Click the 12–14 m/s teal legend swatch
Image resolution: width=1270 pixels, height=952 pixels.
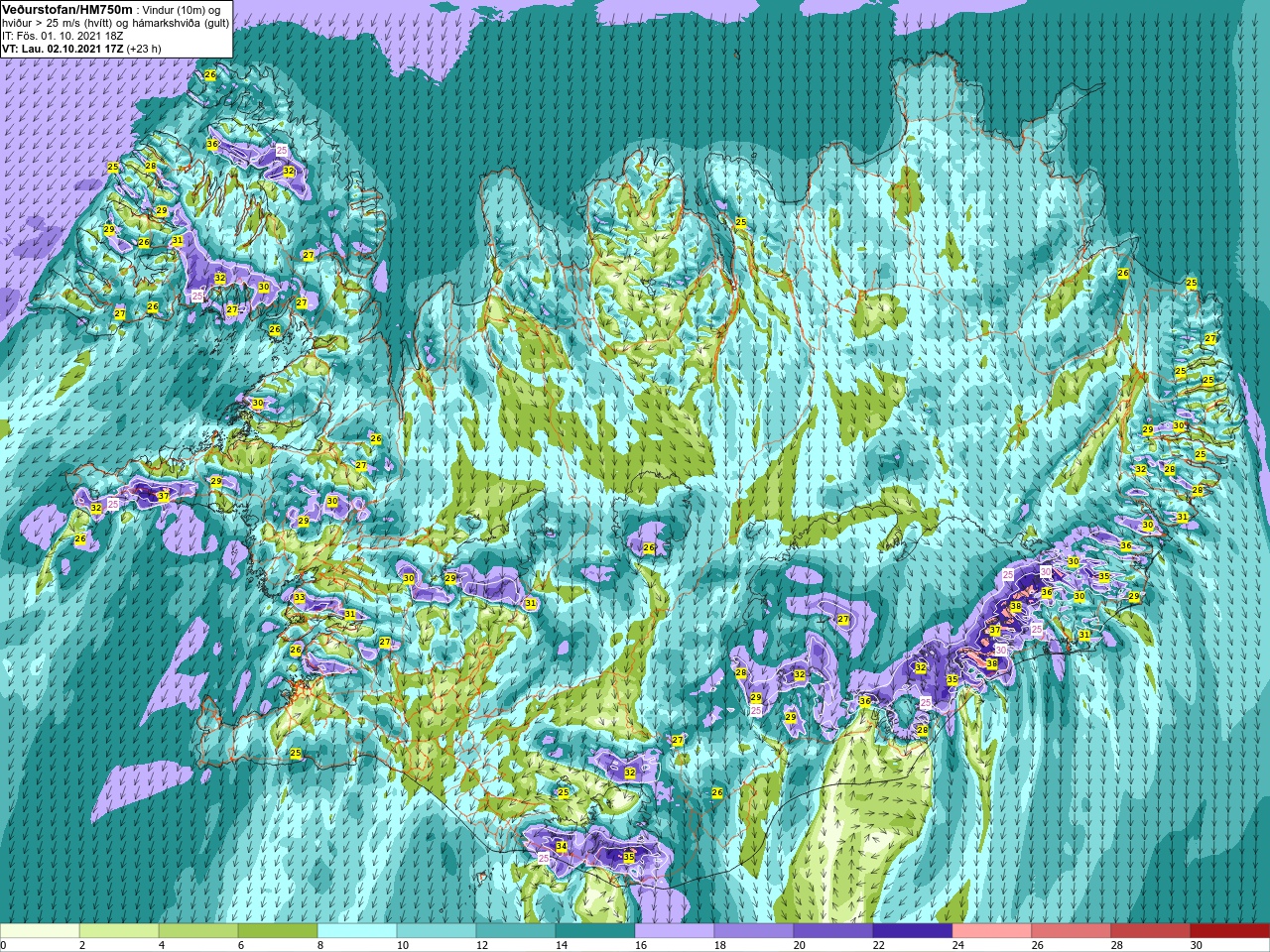(x=516, y=931)
